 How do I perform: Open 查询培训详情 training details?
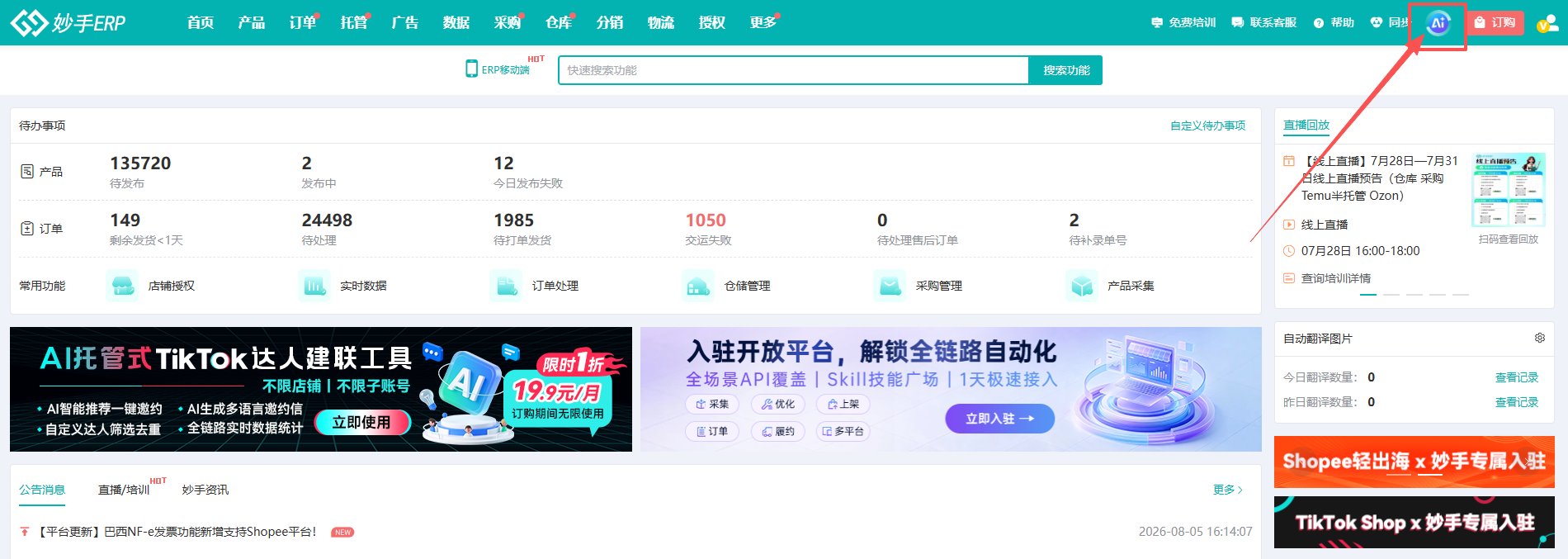(1335, 278)
